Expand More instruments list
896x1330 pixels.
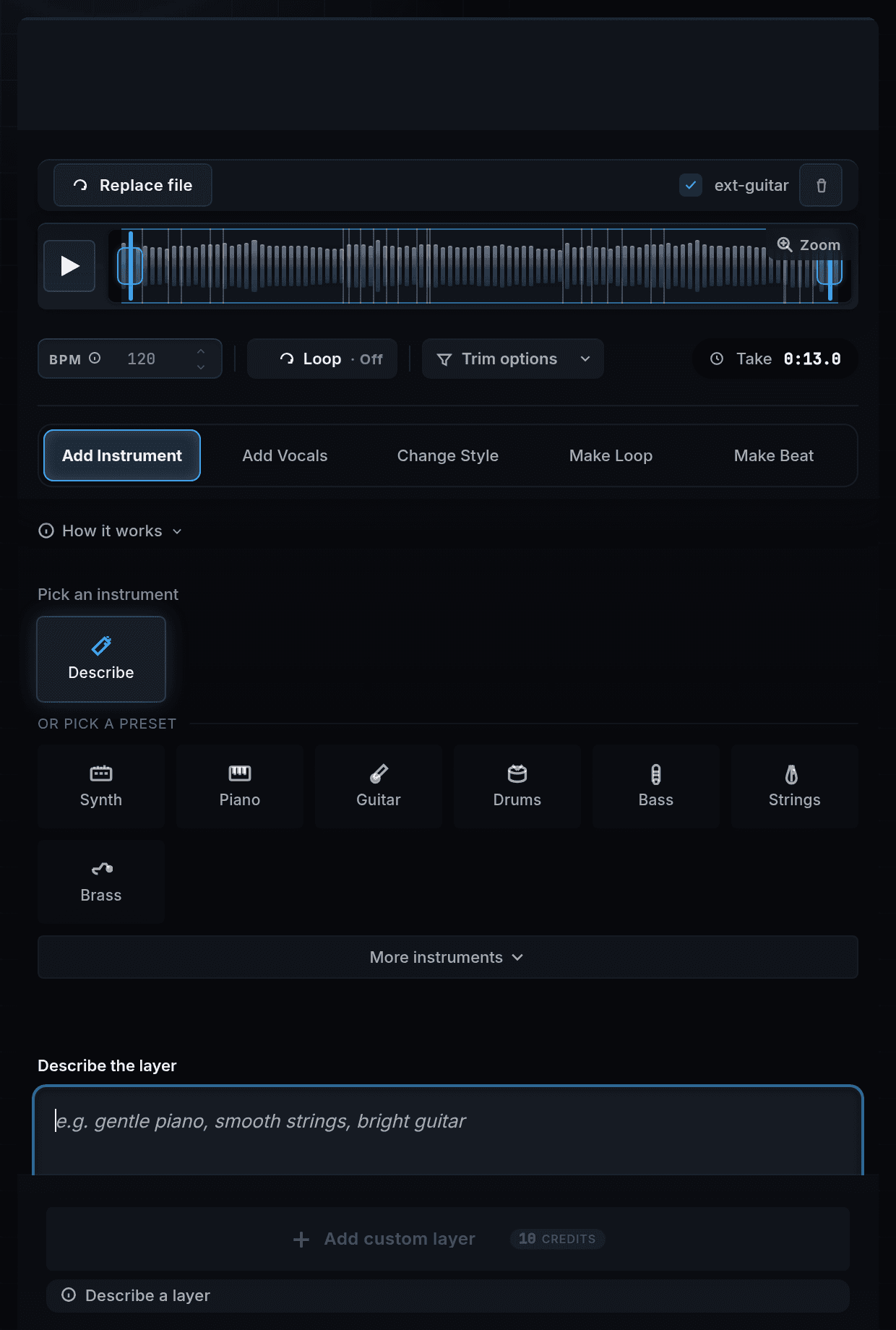tap(448, 957)
